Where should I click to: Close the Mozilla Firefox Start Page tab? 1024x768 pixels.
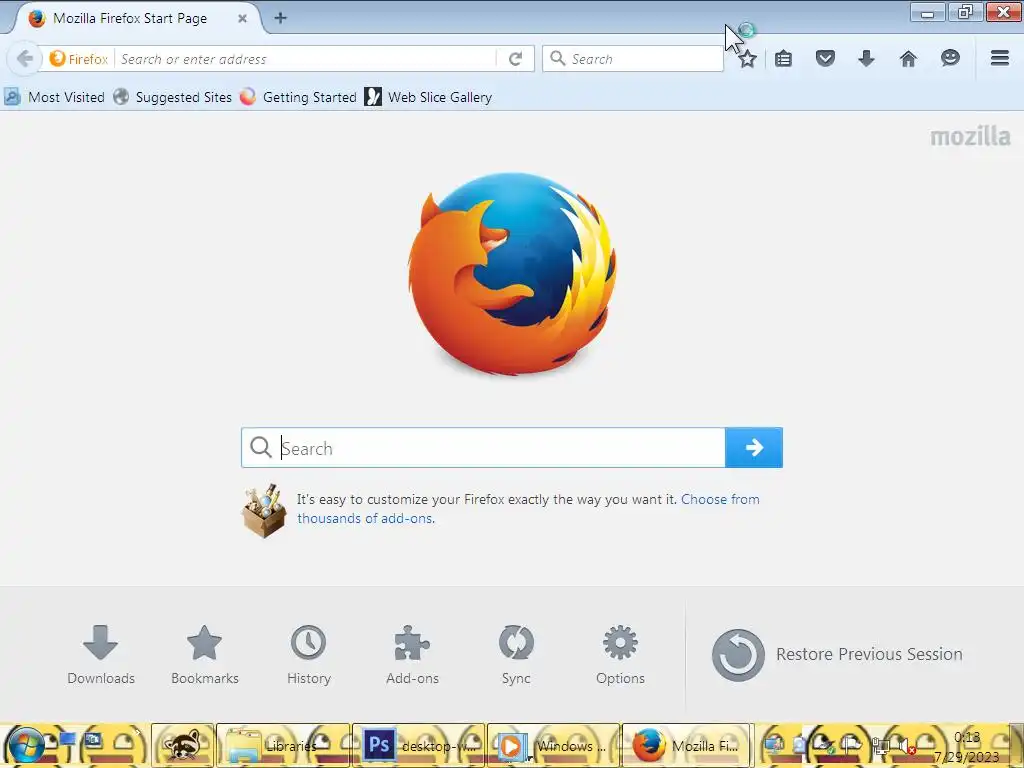click(242, 18)
